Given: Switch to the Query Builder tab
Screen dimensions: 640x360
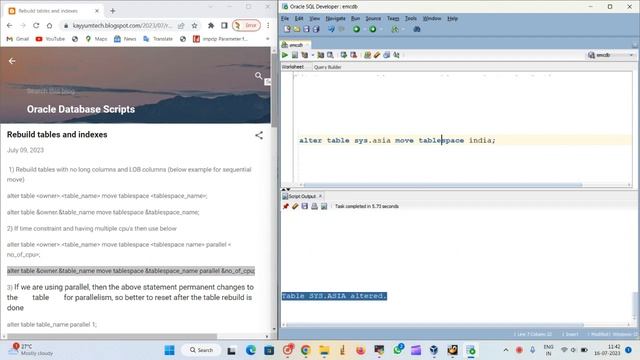Looking at the screenshot, I should pos(327,67).
